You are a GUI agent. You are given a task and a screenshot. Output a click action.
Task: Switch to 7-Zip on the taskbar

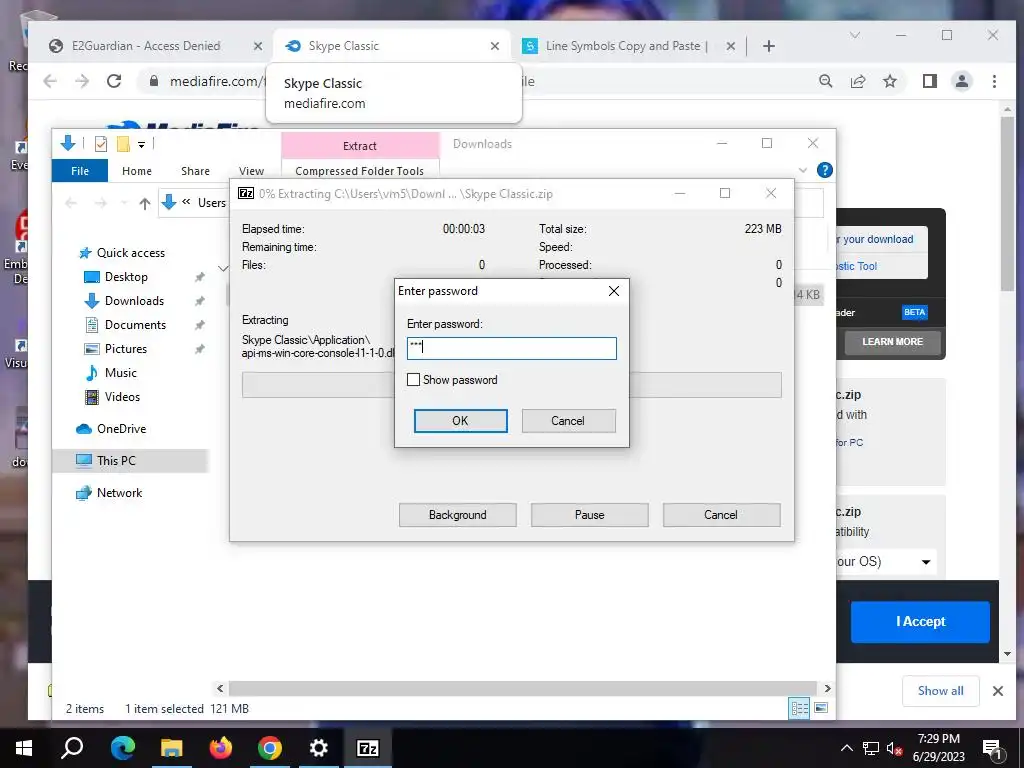[368, 748]
